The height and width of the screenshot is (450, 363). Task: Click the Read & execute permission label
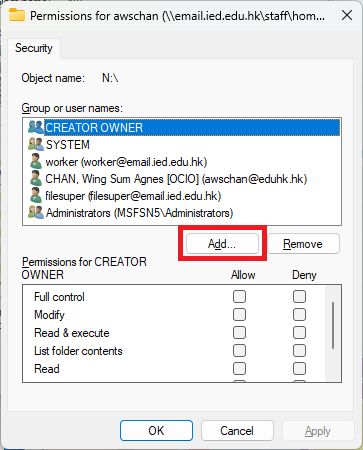coord(72,333)
